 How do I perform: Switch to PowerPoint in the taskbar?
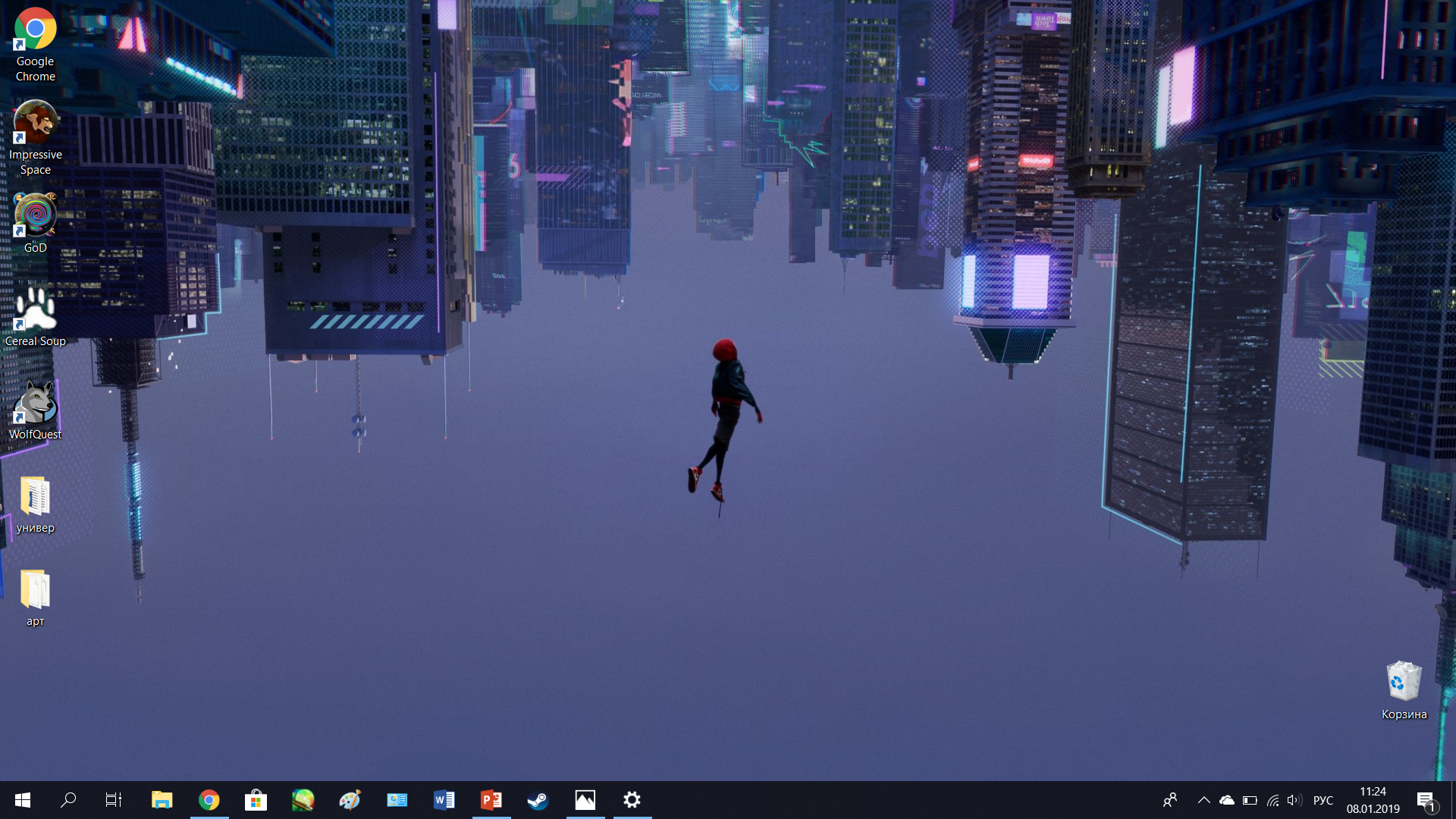(x=491, y=800)
